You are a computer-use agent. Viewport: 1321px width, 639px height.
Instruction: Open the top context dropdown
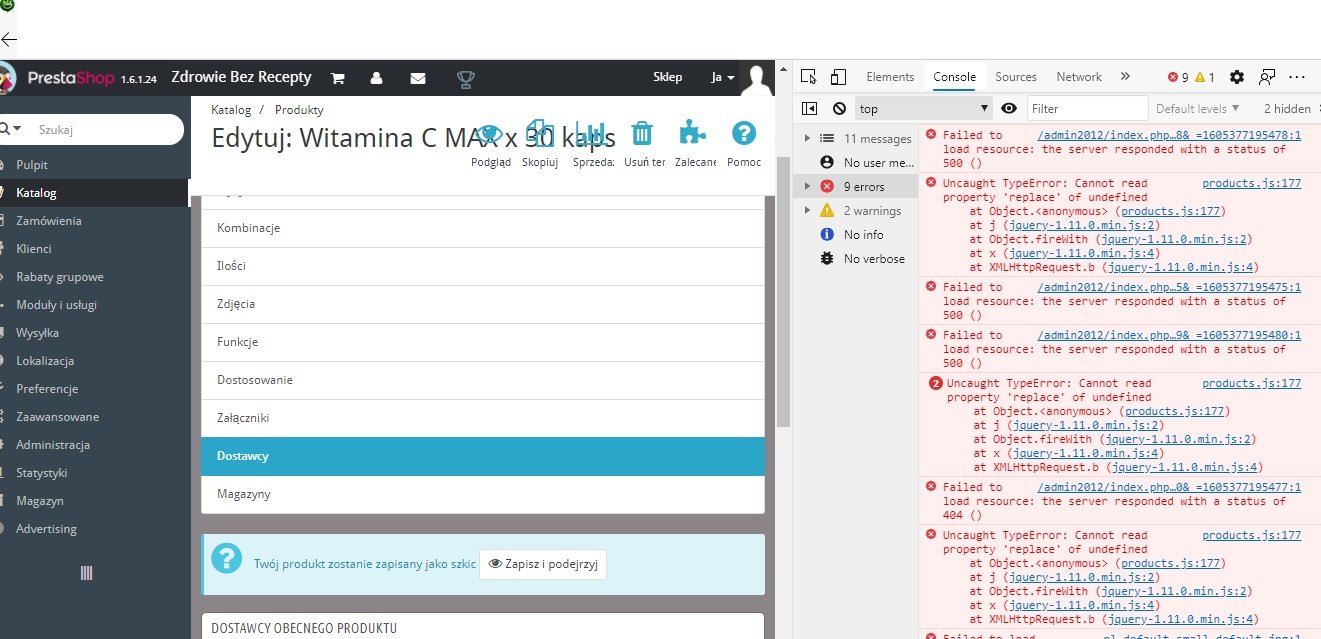pyautogui.click(x=924, y=109)
